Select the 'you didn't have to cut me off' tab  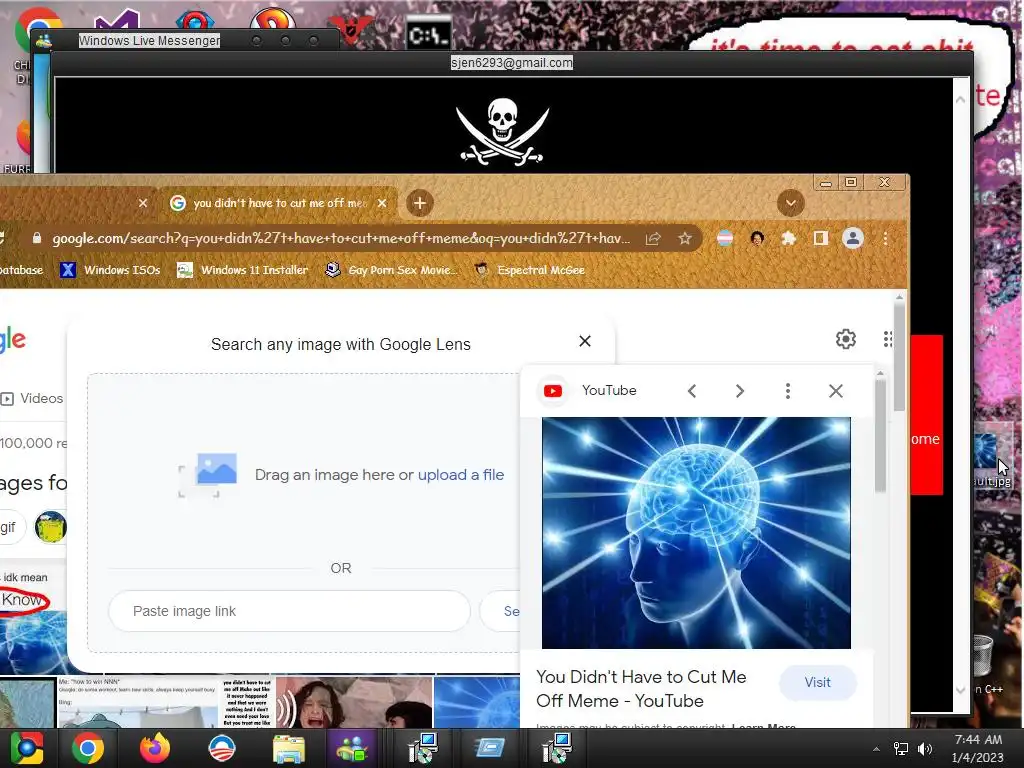(x=278, y=203)
